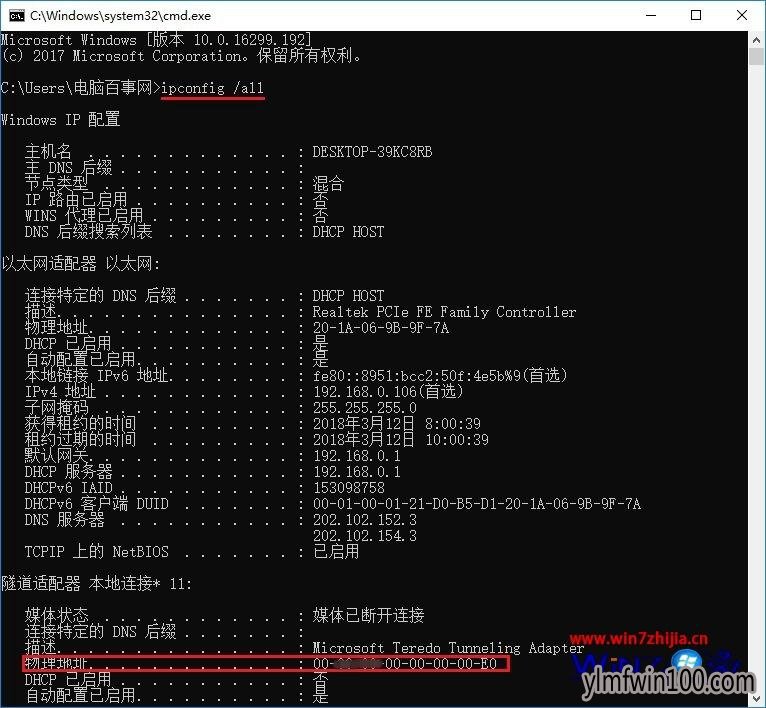This screenshot has width=766, height=708.
Task: Click 媒体已断开连接 status text
Action: coord(368,615)
